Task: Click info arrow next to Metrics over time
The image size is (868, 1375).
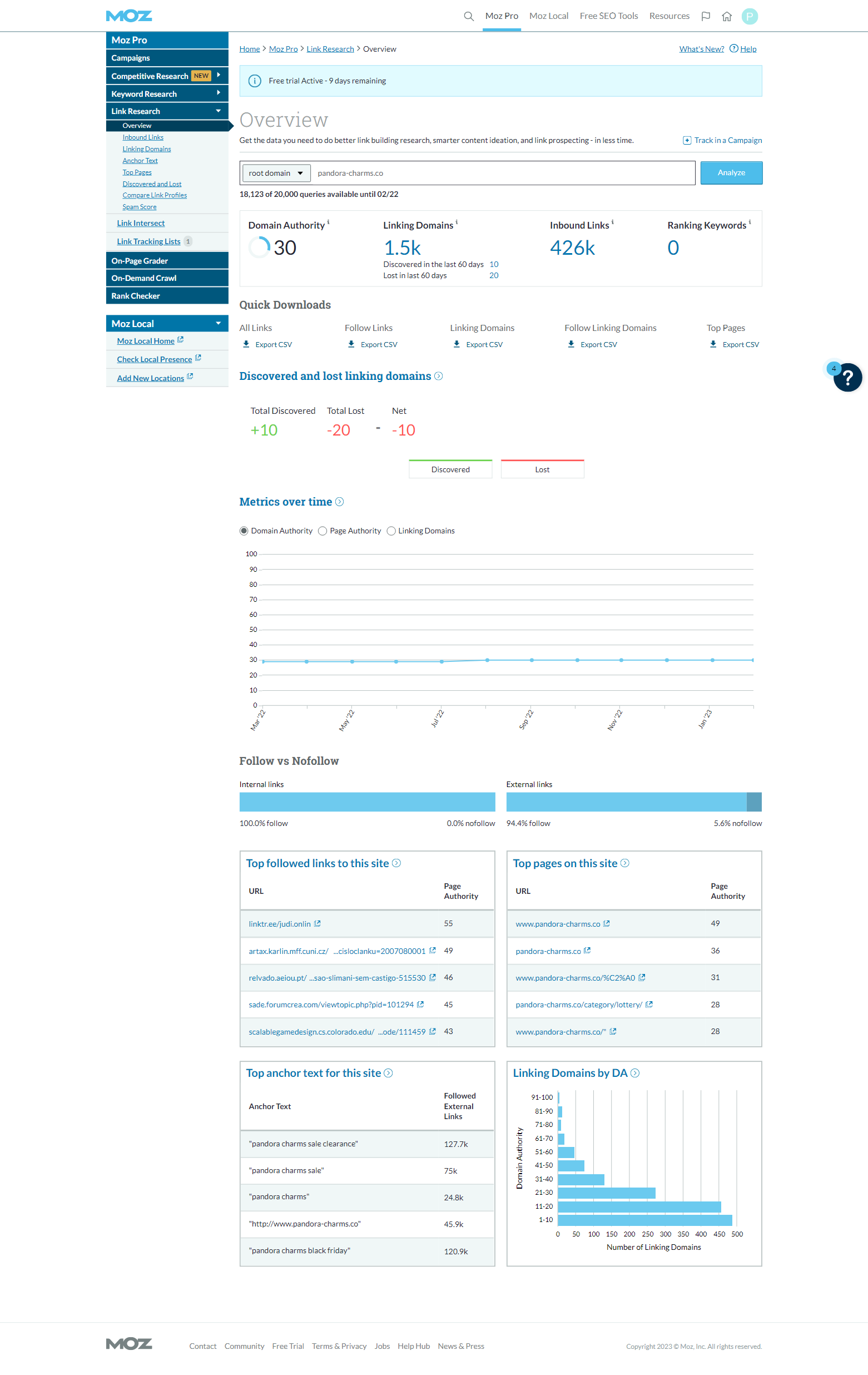Action: (340, 502)
